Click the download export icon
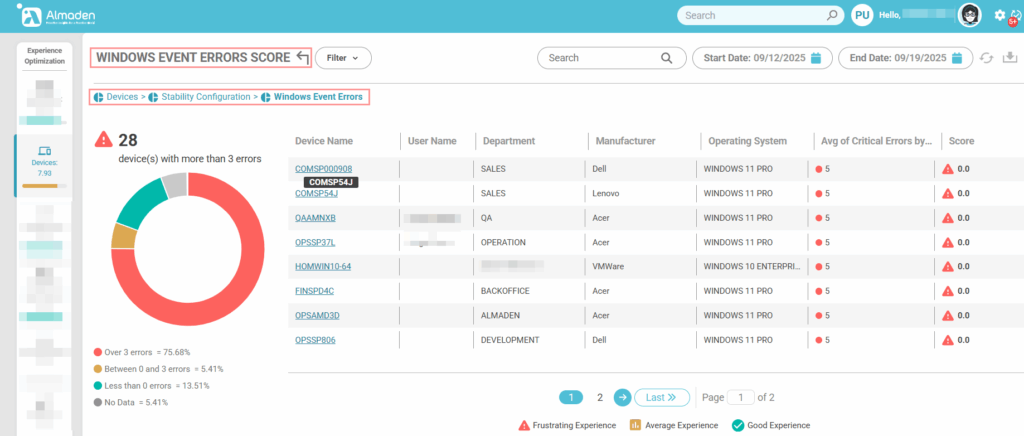Screen dimensions: 1024x436 [x=1008, y=58]
